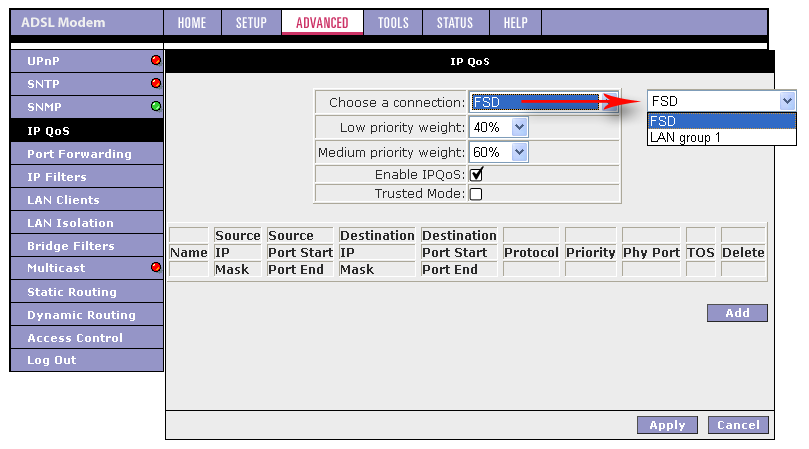Click the Name column header
This screenshot has height=449, width=809.
pyautogui.click(x=188, y=252)
